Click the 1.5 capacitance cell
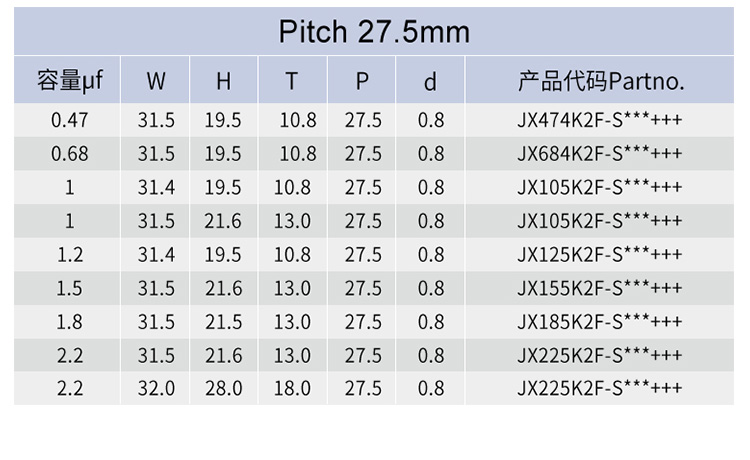The height and width of the screenshot is (460, 750). [x=70, y=289]
